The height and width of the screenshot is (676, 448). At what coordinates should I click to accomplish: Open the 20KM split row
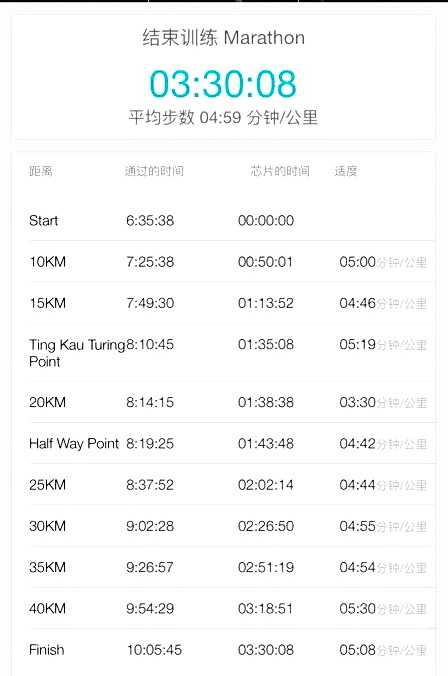point(232,402)
